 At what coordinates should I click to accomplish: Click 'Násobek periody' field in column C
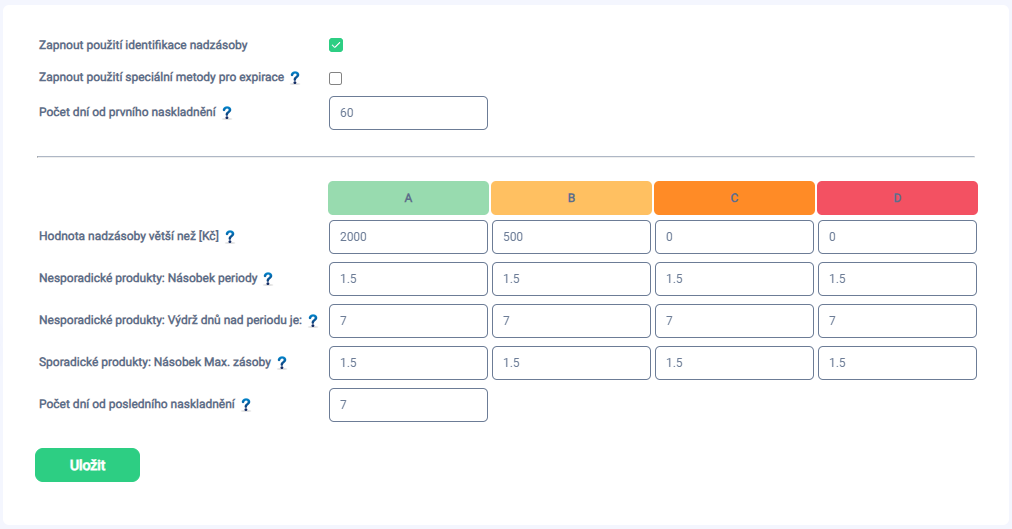pos(734,279)
